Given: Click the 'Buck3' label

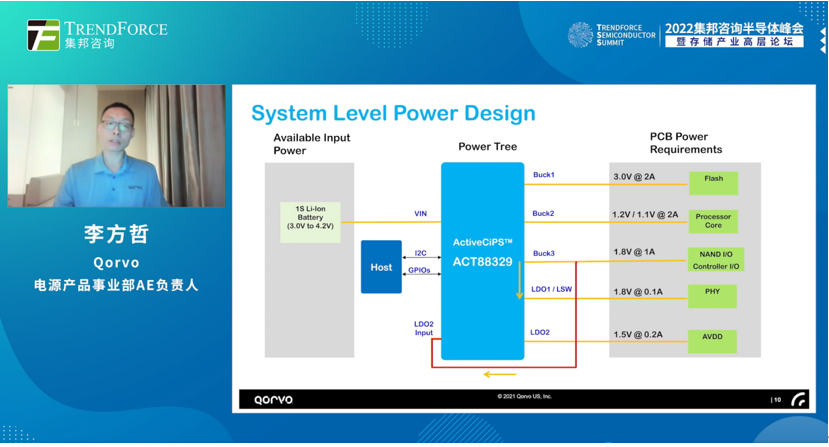Looking at the screenshot, I should click(544, 253).
